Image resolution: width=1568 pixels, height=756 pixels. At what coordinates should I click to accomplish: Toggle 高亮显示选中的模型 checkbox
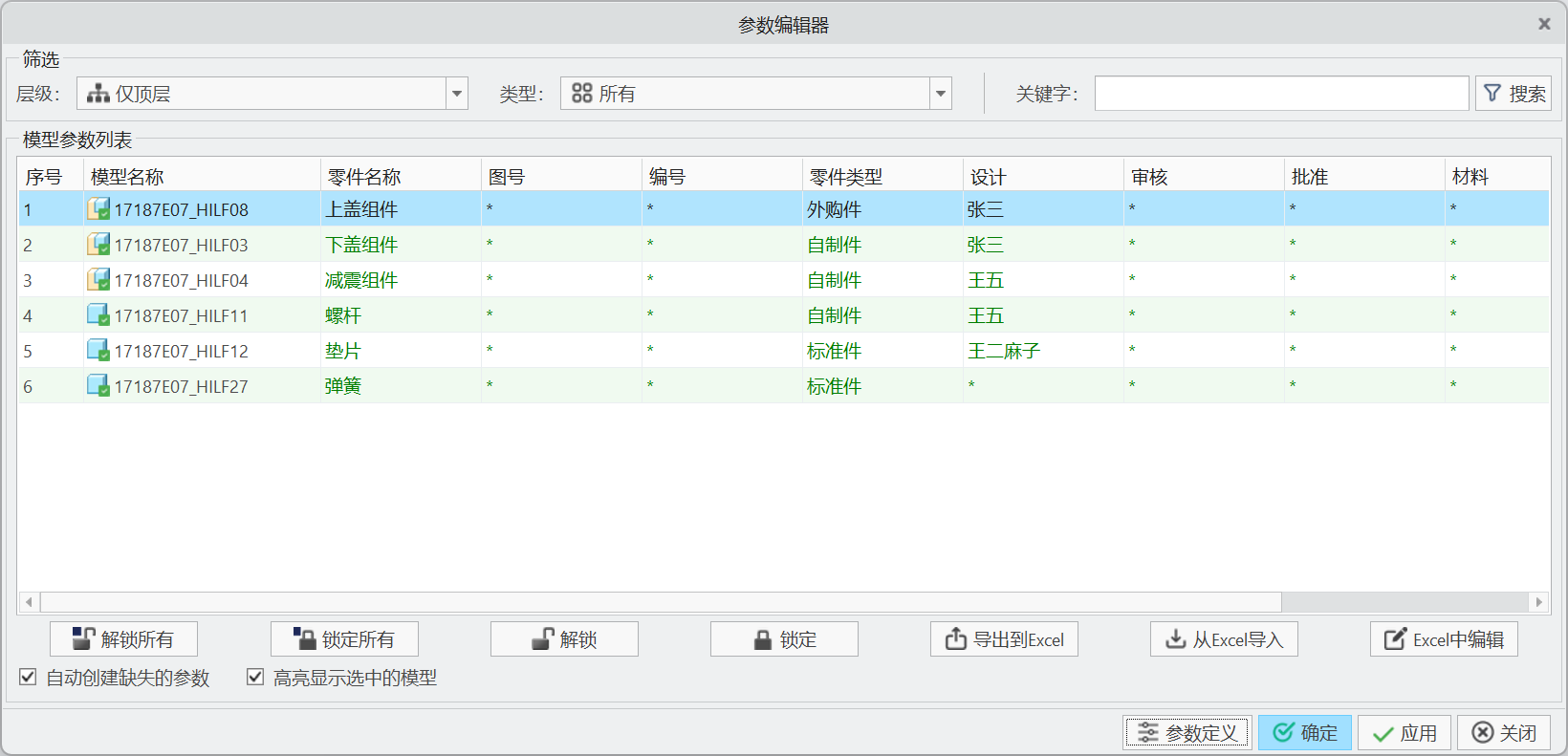[x=255, y=678]
